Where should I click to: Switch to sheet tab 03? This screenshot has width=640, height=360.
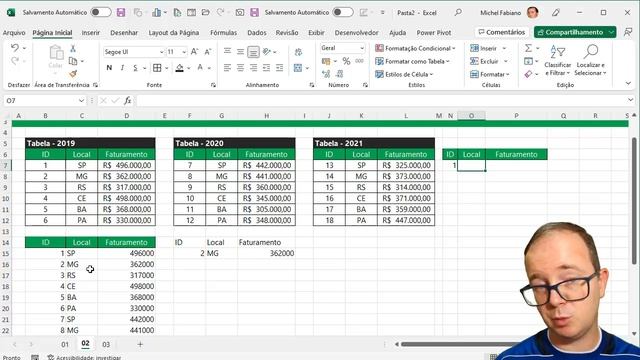[106, 344]
